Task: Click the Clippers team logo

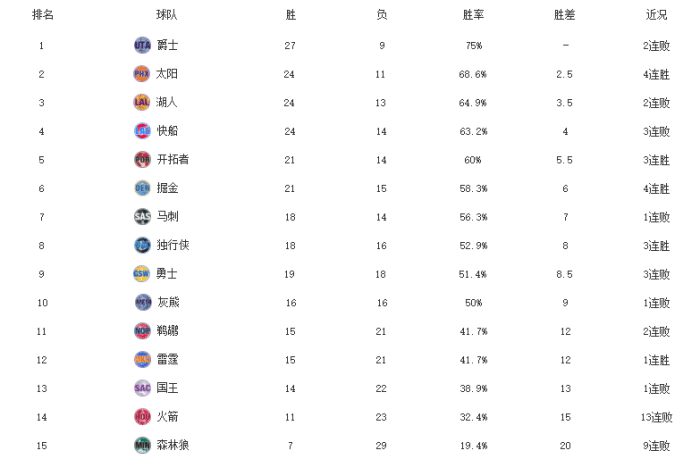Action: (x=142, y=131)
